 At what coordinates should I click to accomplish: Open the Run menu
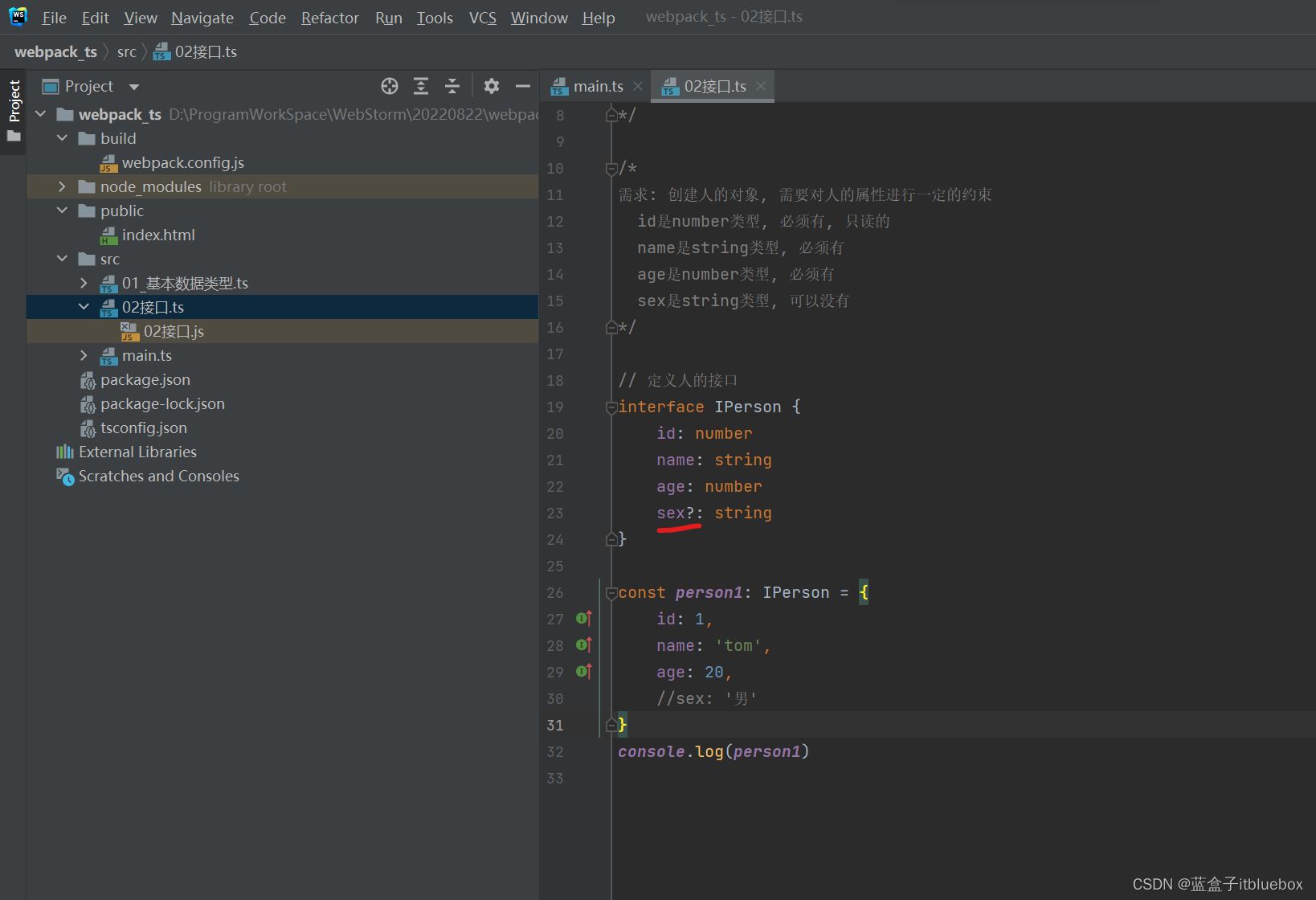389,18
